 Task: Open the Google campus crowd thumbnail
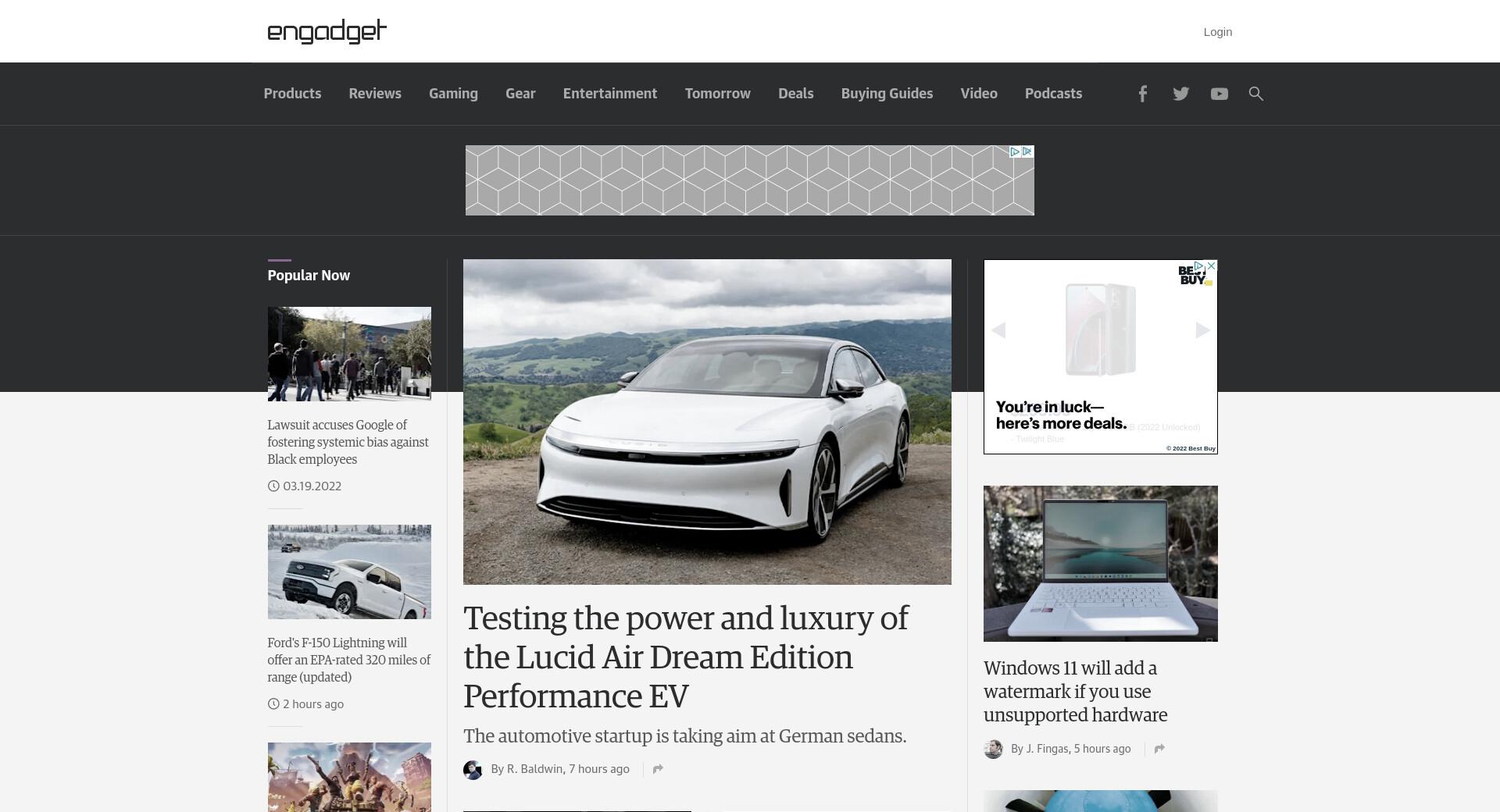coord(349,354)
